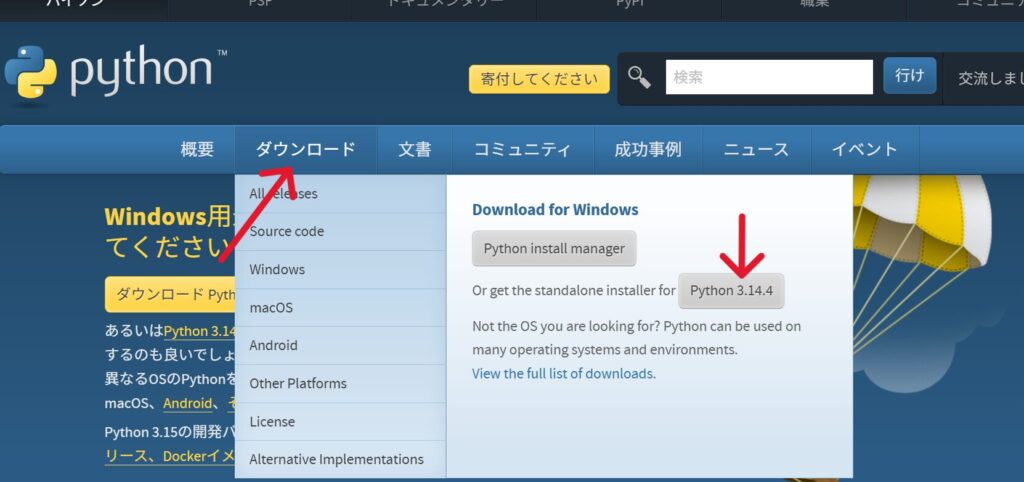Open Alternative Implementations submenu entry
The width and height of the screenshot is (1024, 482).
pos(336,460)
